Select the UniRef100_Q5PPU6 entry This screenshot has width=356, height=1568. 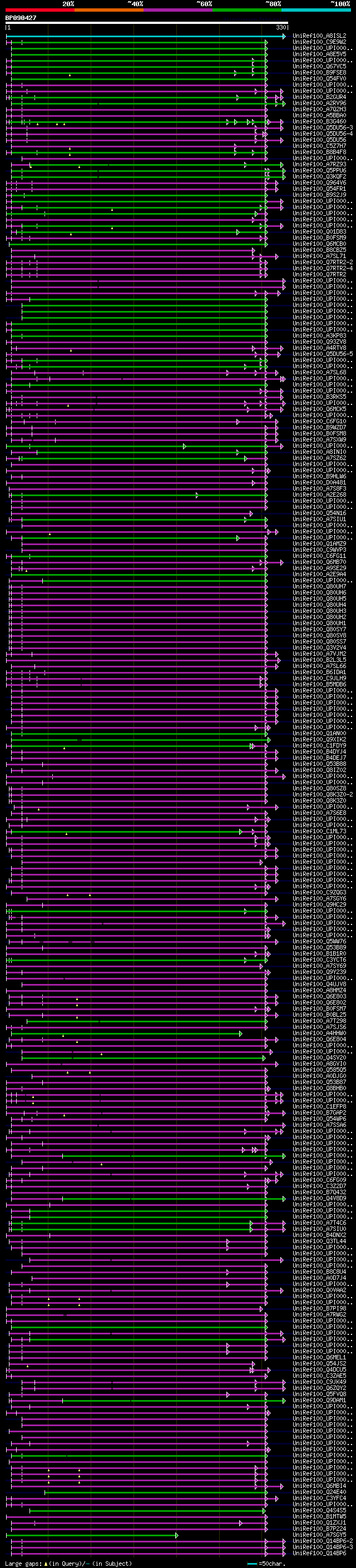click(319, 170)
